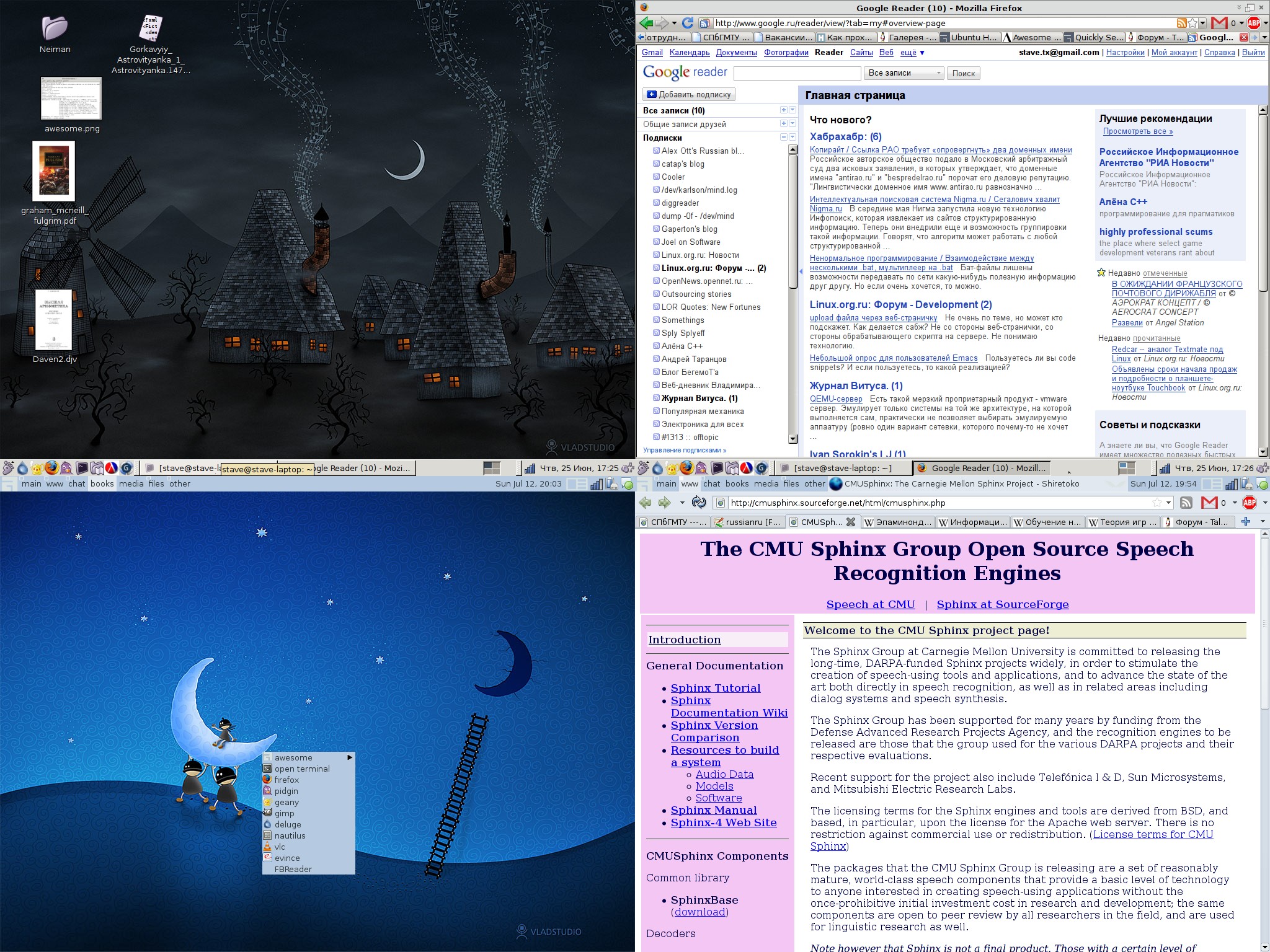Close the active Googl... tab with the red X
The width and height of the screenshot is (1270, 952).
tap(1243, 37)
